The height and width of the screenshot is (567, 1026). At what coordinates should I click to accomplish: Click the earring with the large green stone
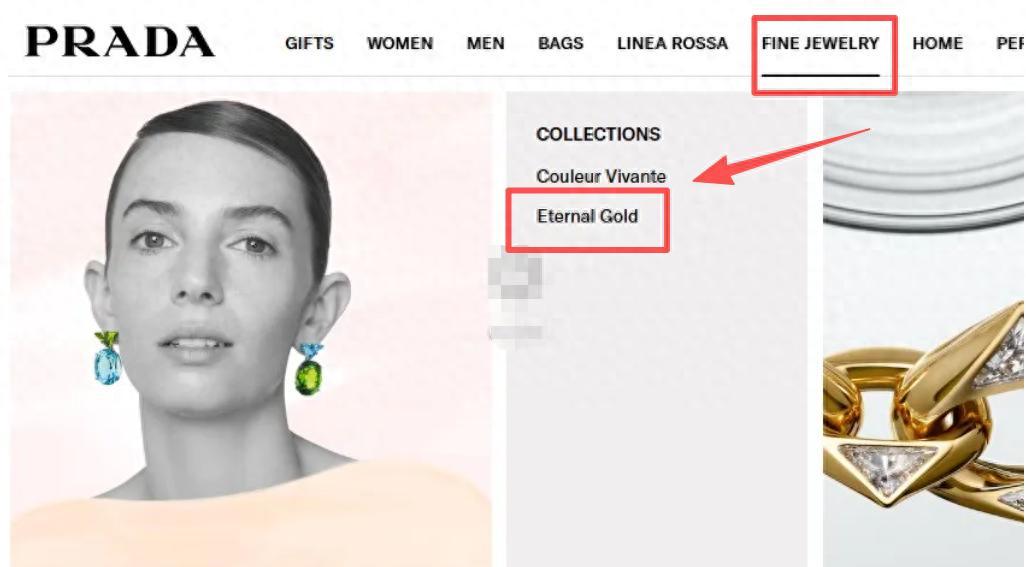[308, 369]
